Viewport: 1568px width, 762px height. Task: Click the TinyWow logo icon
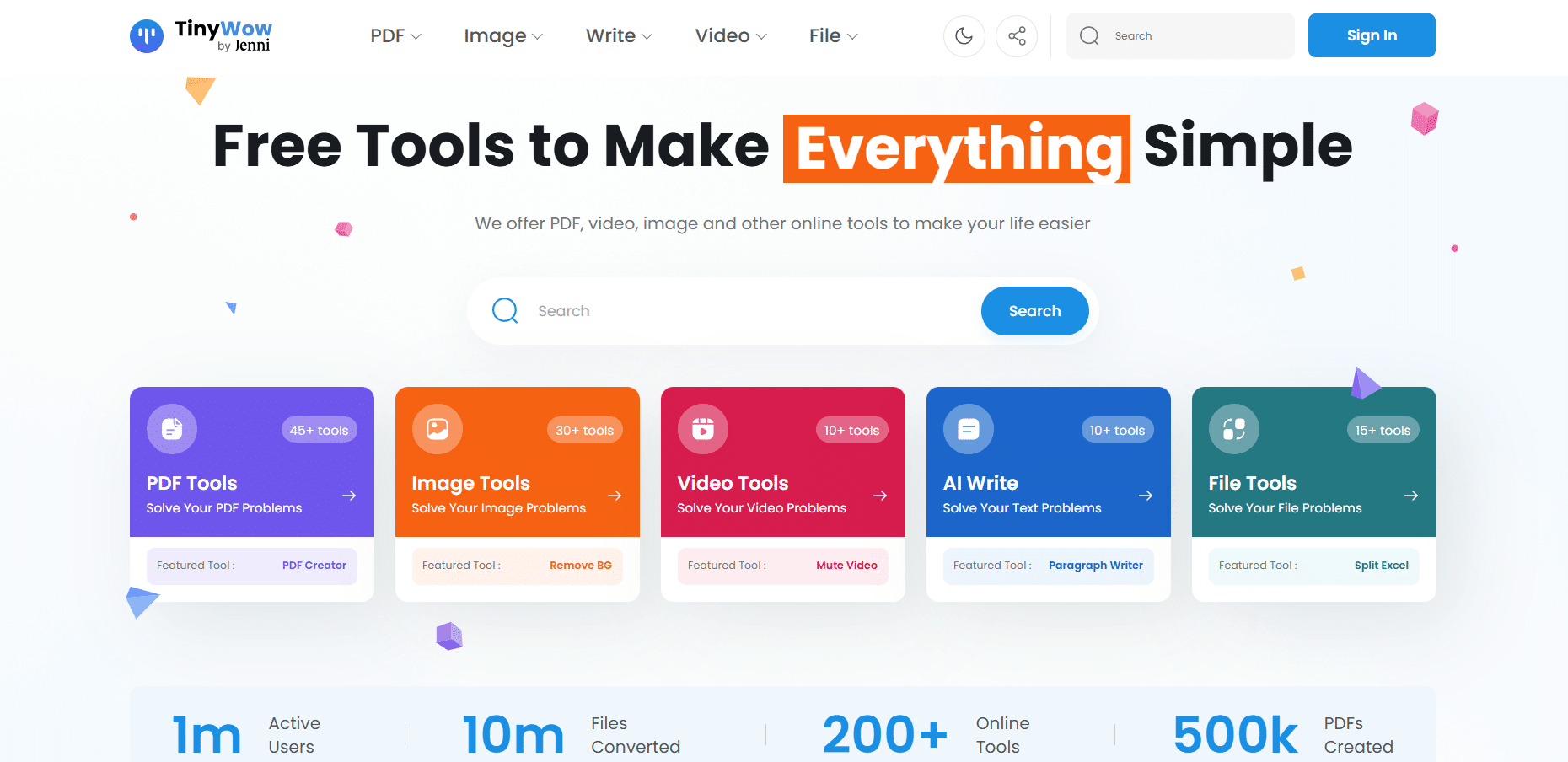(147, 36)
